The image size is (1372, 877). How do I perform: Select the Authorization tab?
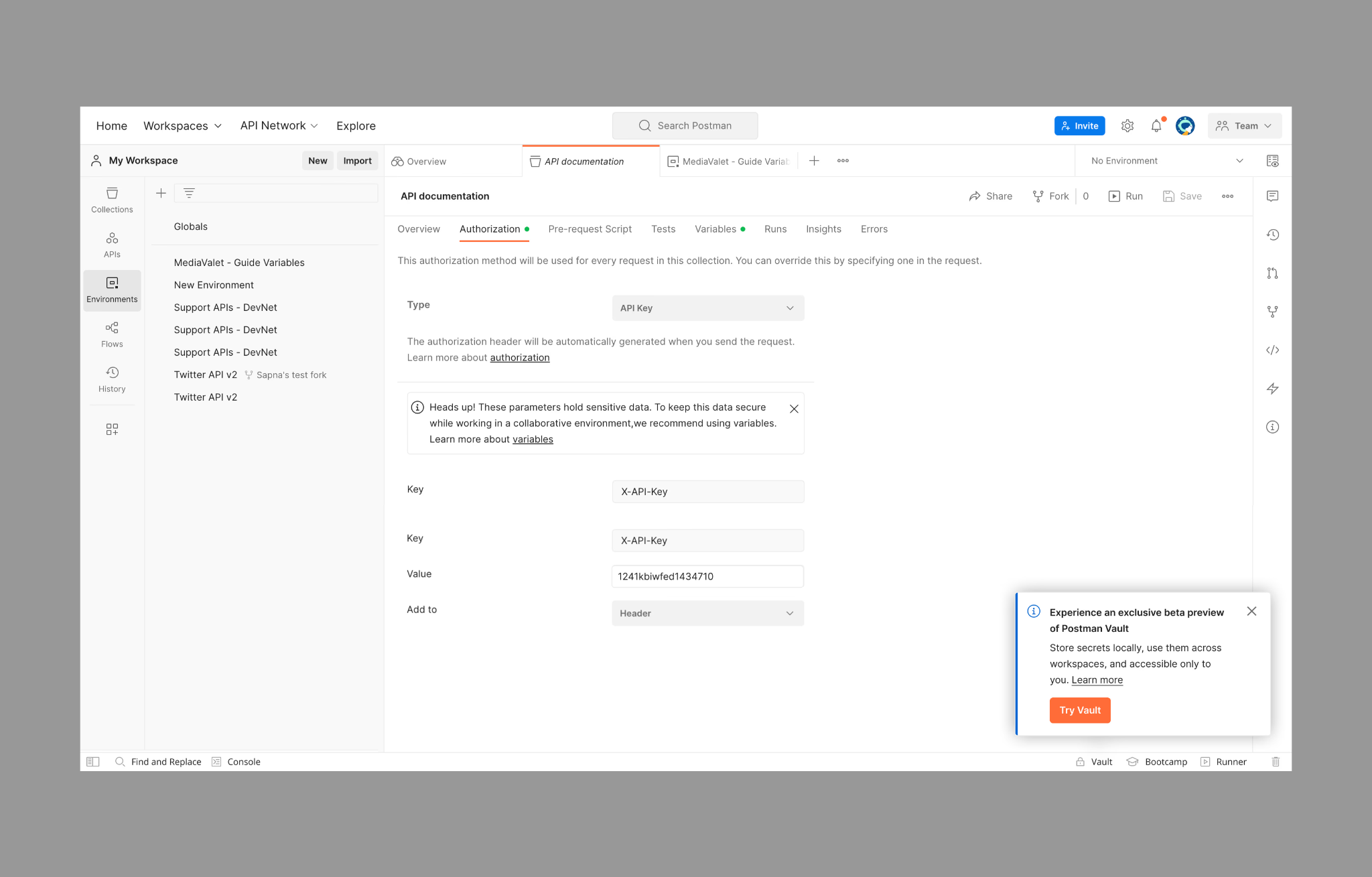coord(494,229)
